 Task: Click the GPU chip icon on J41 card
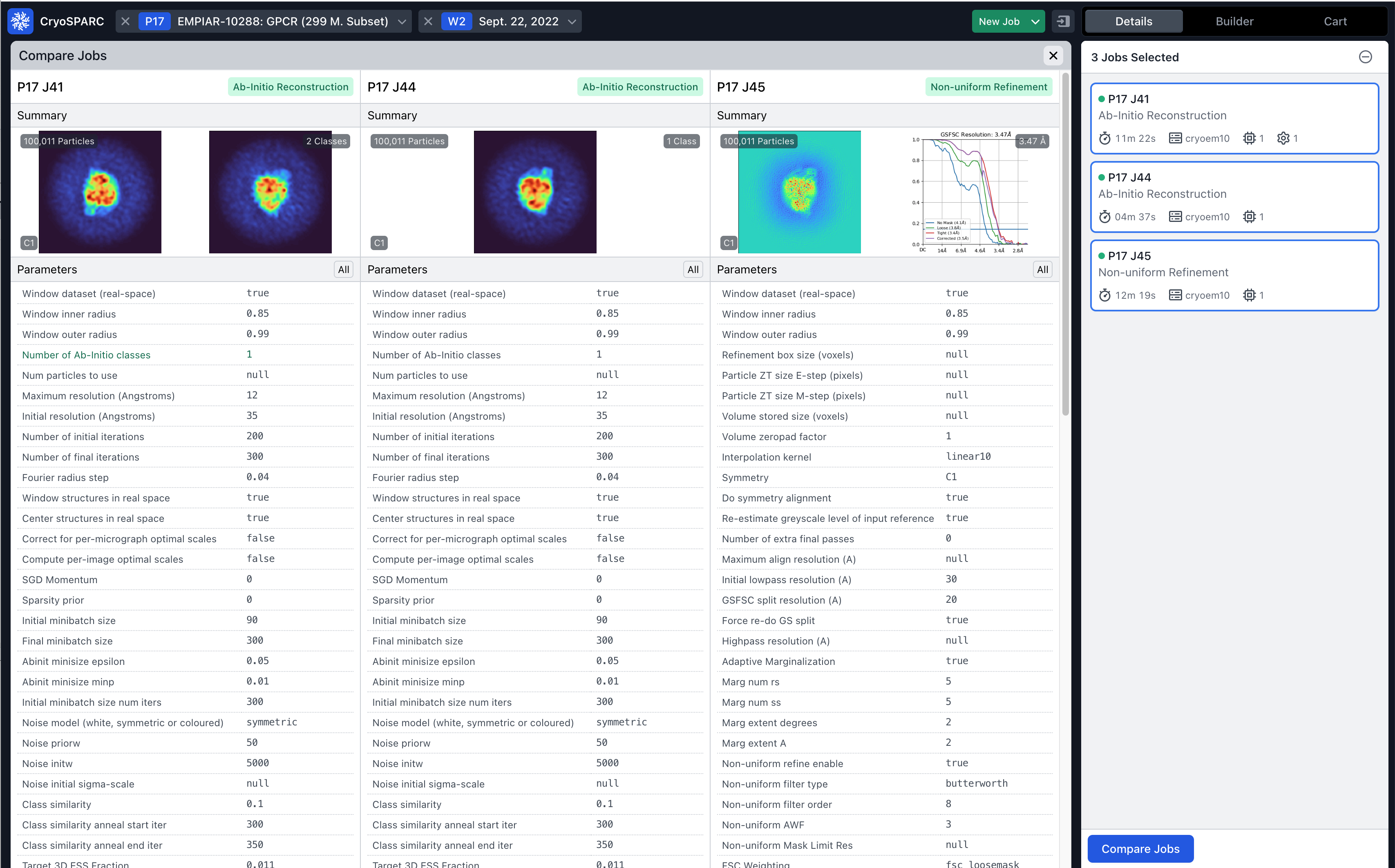point(1249,139)
